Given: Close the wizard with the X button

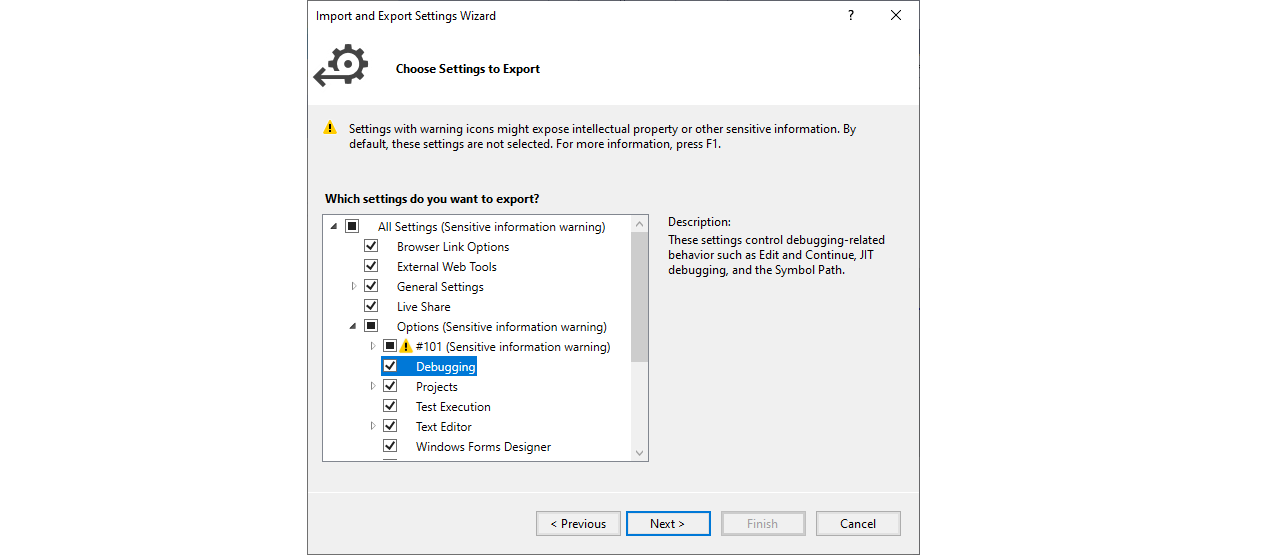Looking at the screenshot, I should click(896, 16).
